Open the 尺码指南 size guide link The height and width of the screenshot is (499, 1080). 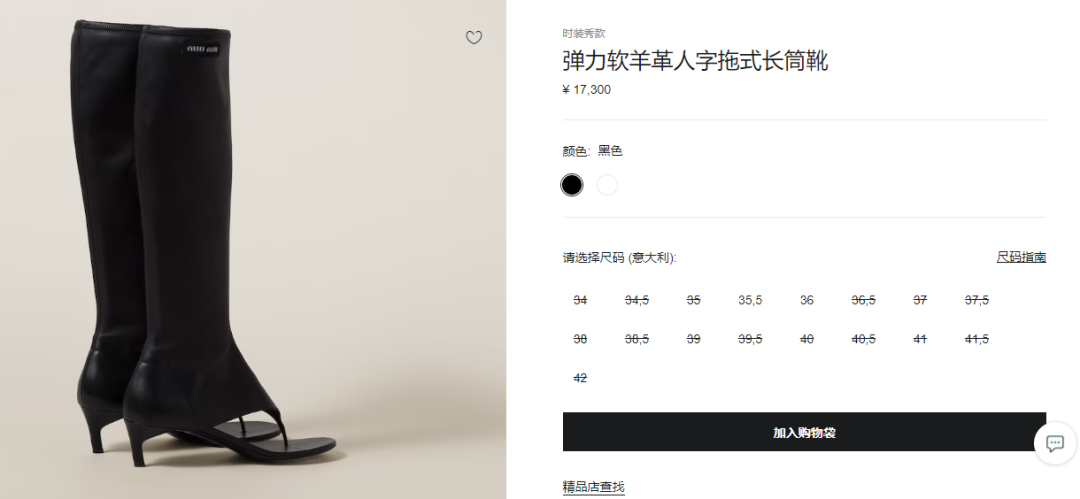[1021, 257]
